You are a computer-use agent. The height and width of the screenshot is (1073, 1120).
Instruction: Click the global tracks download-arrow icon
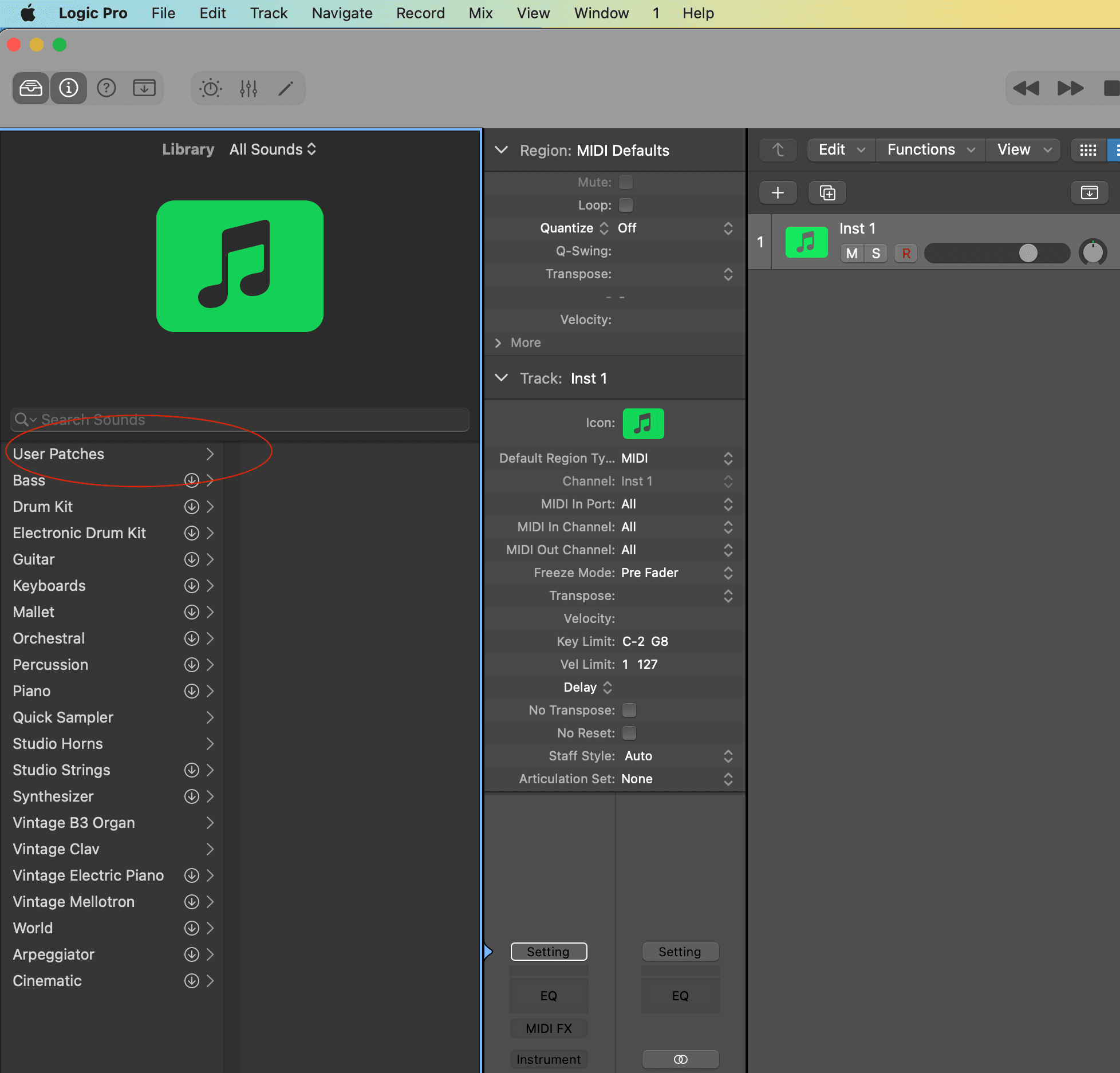(x=1089, y=193)
